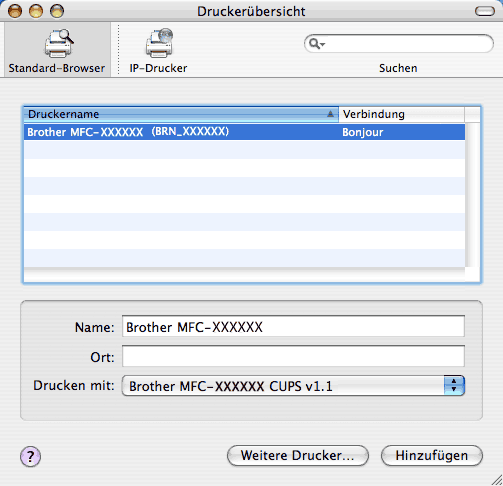Sort by the Verbindung column header
The image size is (503, 486).
coord(401,114)
